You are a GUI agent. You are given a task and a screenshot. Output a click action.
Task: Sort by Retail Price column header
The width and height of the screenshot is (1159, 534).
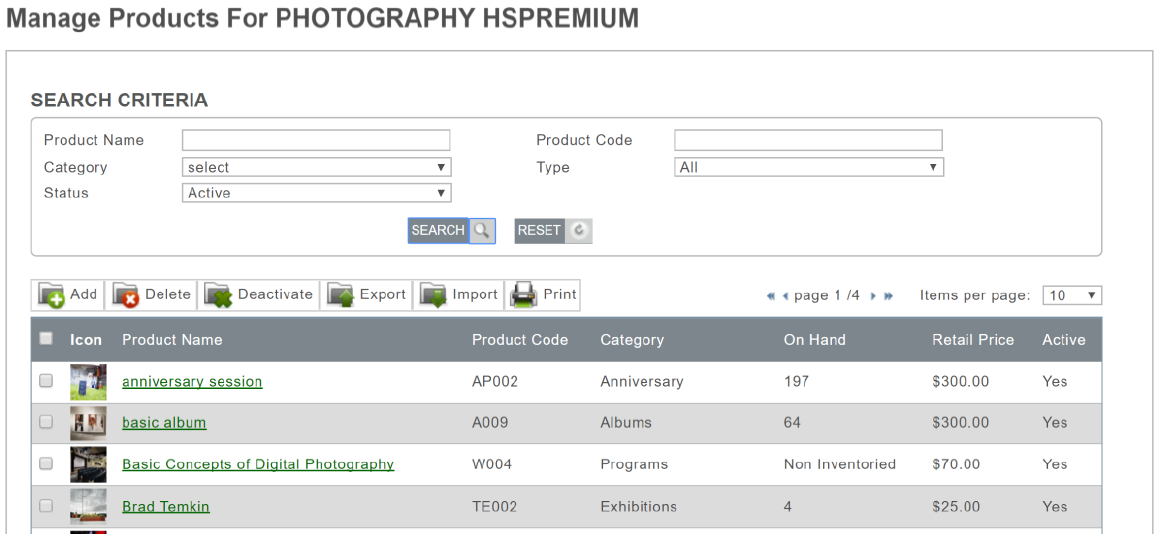coord(972,340)
